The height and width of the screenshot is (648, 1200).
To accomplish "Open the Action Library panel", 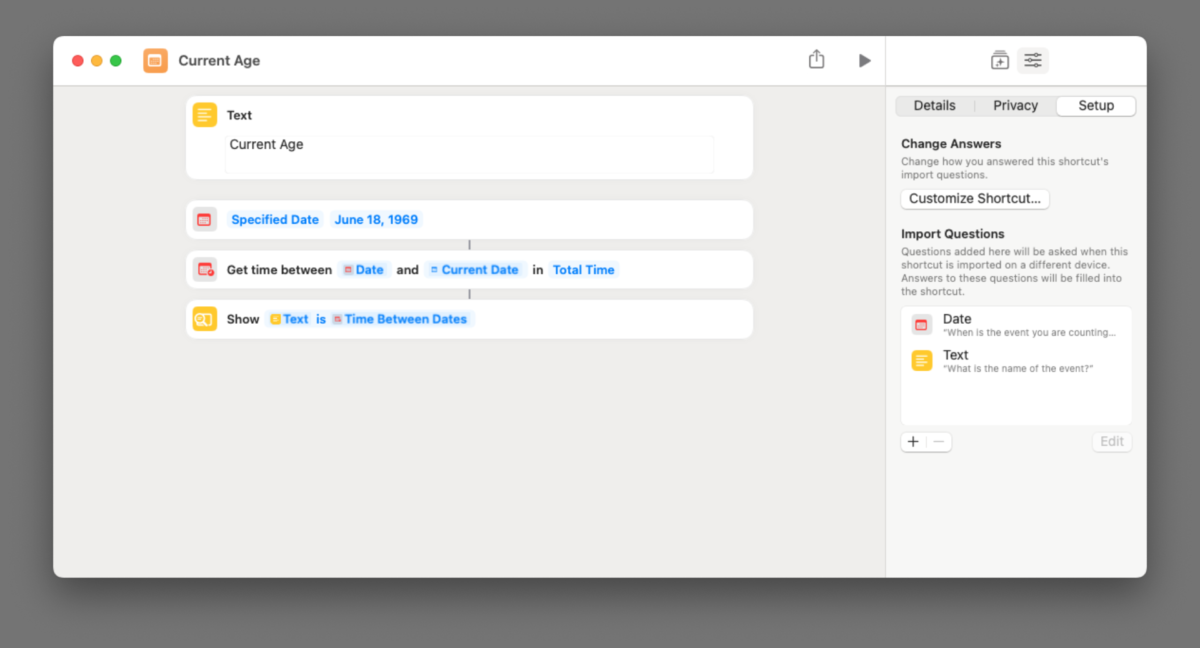I will 999,61.
